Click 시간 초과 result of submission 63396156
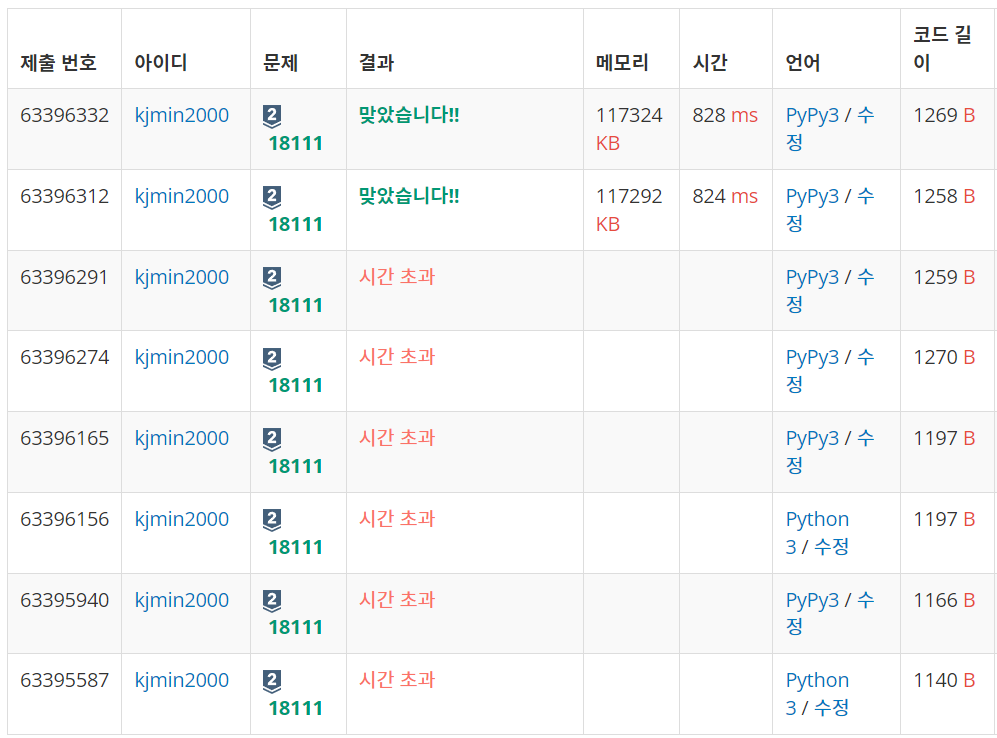This screenshot has height=738, width=997. [x=397, y=519]
